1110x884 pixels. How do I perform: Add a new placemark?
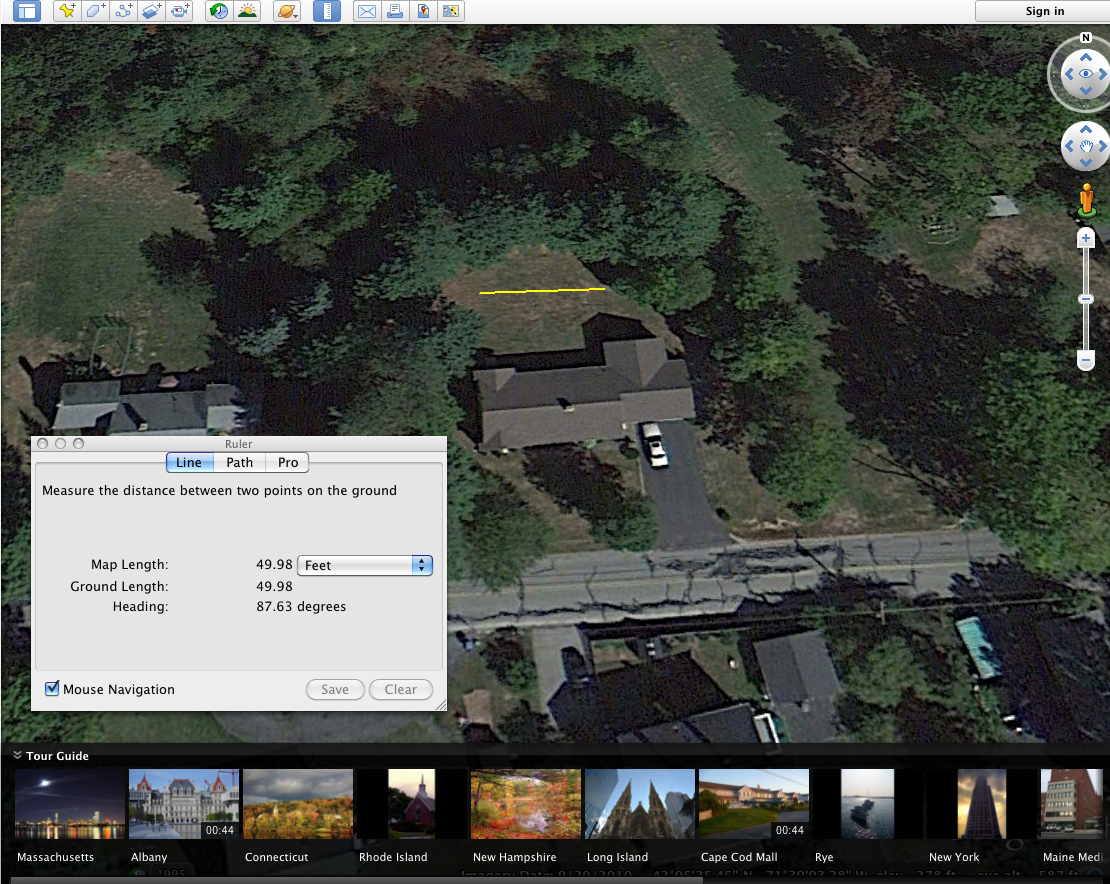(x=67, y=11)
